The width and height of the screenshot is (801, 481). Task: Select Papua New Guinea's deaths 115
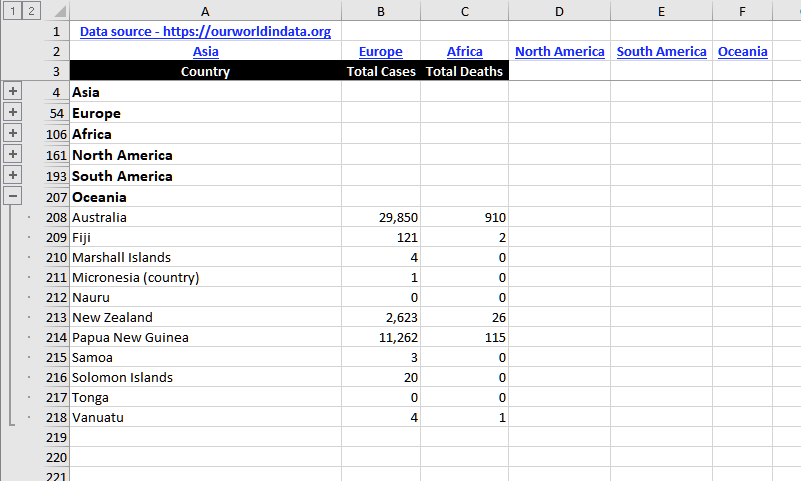(464, 338)
